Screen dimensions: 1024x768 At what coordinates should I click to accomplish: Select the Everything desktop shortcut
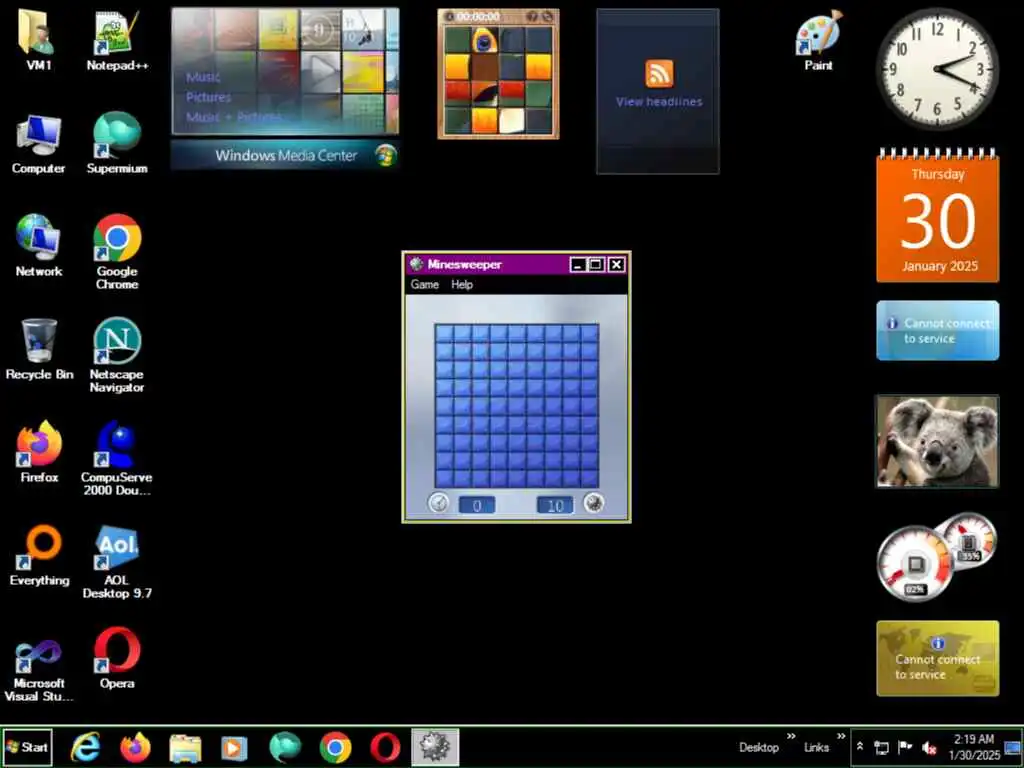pyautogui.click(x=39, y=555)
